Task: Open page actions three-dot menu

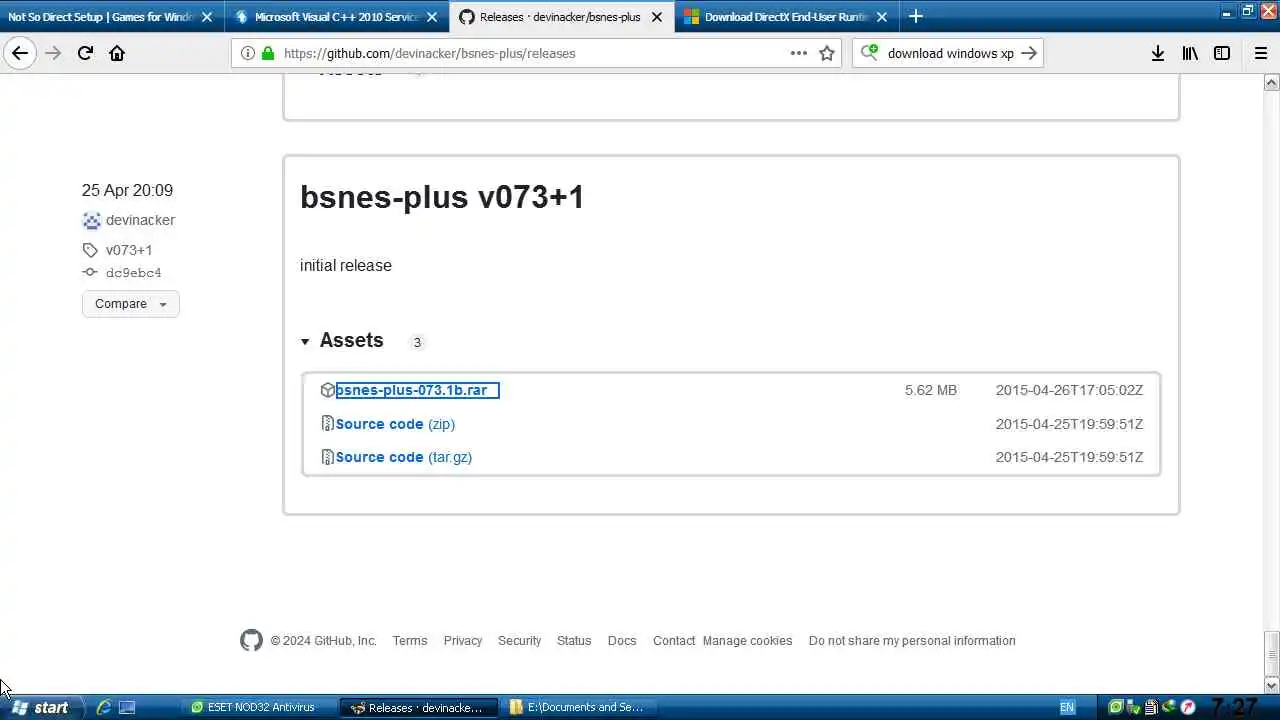Action: (x=799, y=53)
